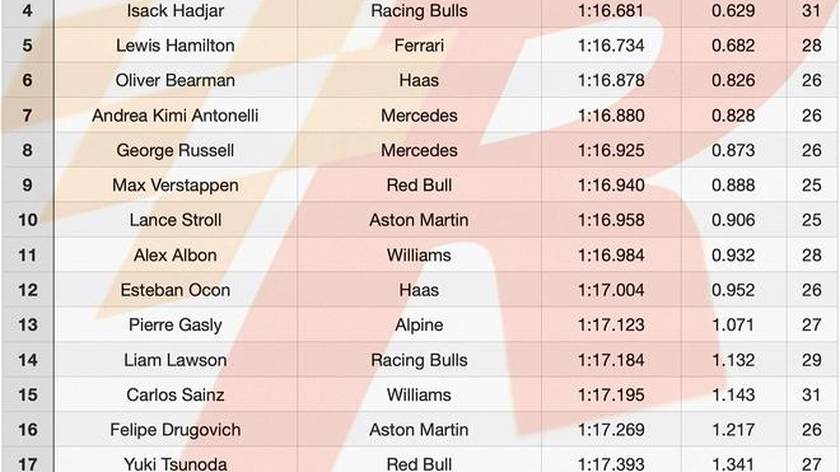Select the Isack Hadjar driver name cell
Image resolution: width=840 pixels, height=472 pixels.
point(175,11)
